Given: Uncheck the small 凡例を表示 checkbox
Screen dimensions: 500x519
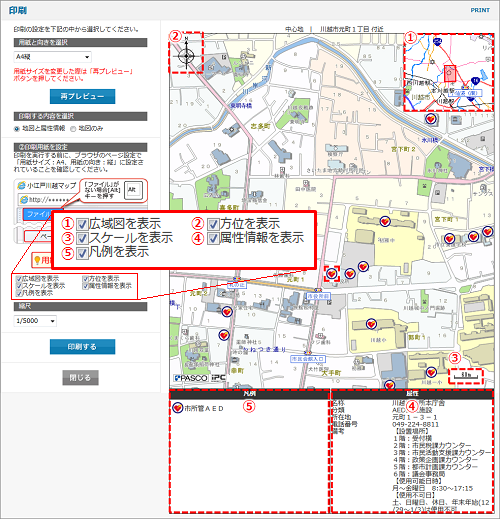Looking at the screenshot, I should pos(19,293).
